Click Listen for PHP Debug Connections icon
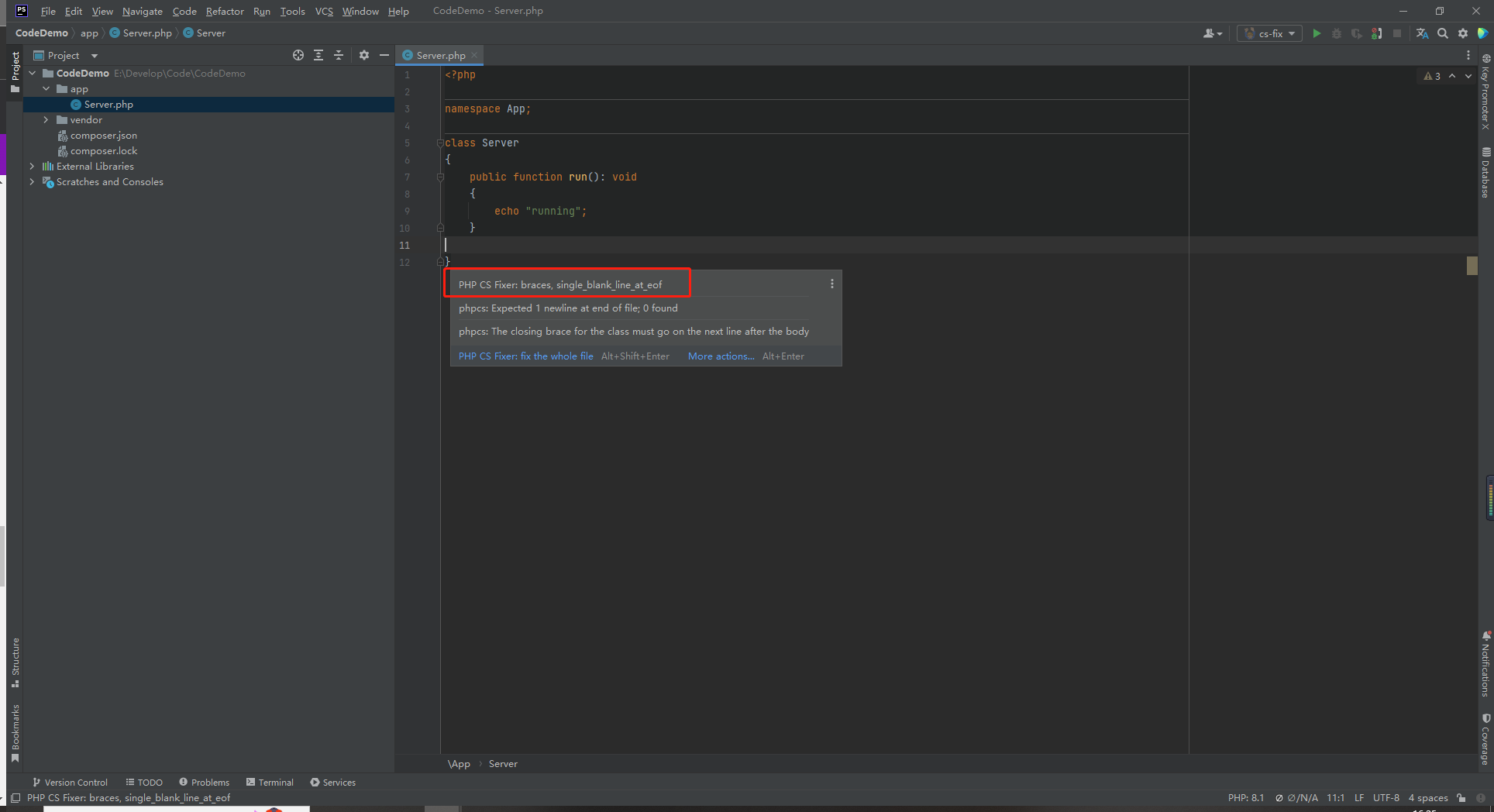The width and height of the screenshot is (1494, 812). pos(1376,33)
